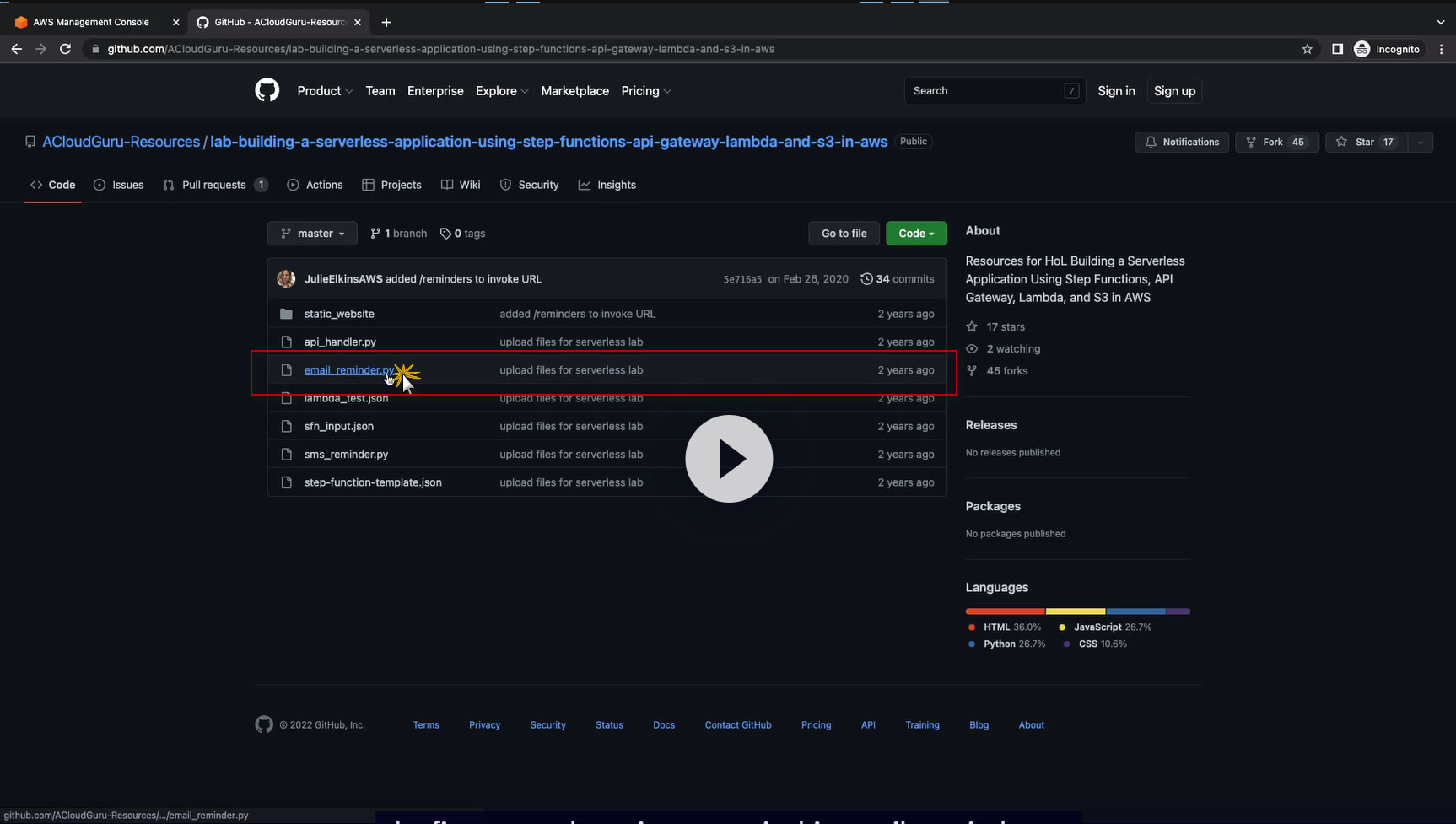Screen dimensions: 1456x824
Task: Click the tab search chevron in browser
Action: pos(1440,22)
